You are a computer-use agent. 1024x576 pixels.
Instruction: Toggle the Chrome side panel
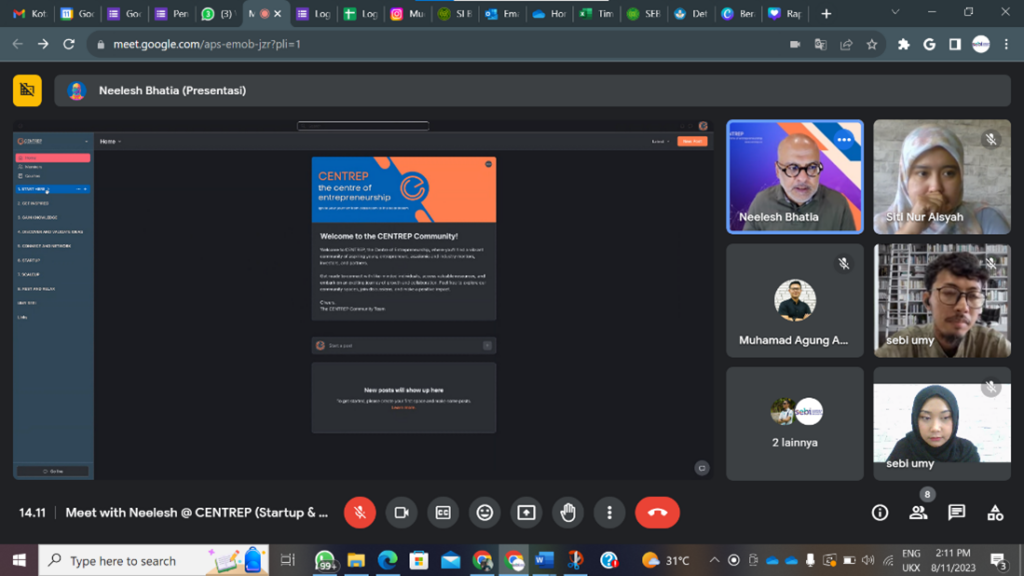(955, 44)
